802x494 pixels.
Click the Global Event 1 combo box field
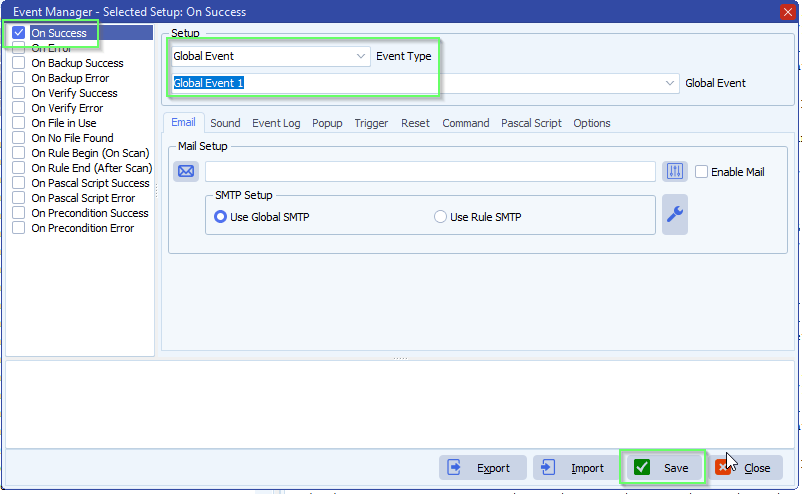[x=425, y=83]
